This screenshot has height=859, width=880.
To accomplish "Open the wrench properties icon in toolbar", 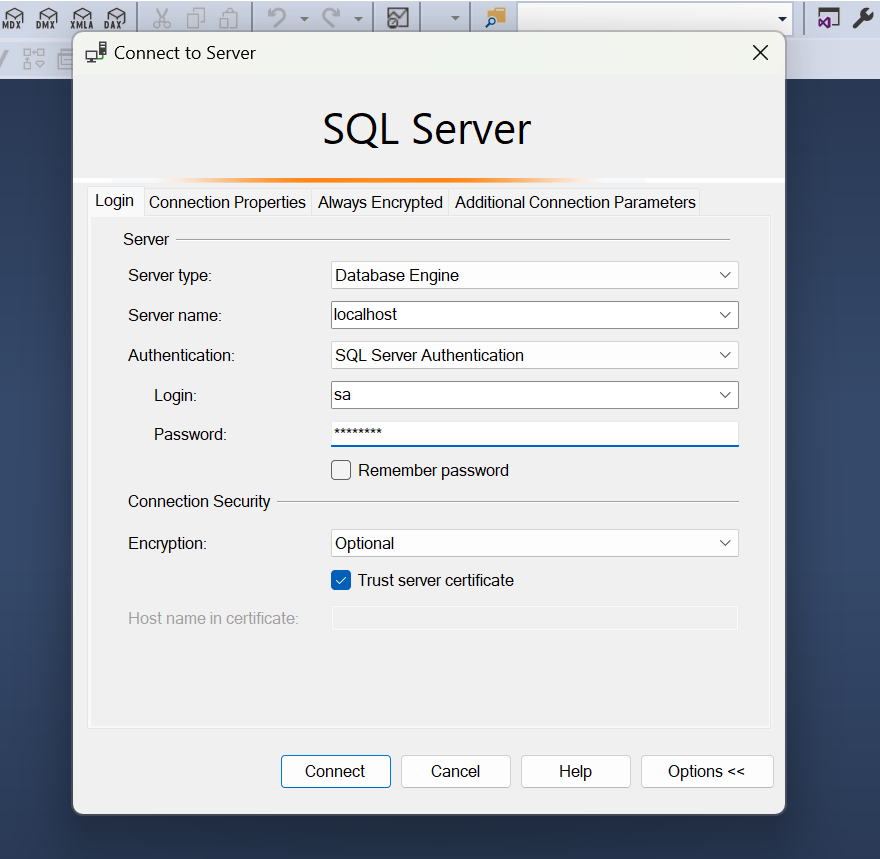I will pos(862,18).
